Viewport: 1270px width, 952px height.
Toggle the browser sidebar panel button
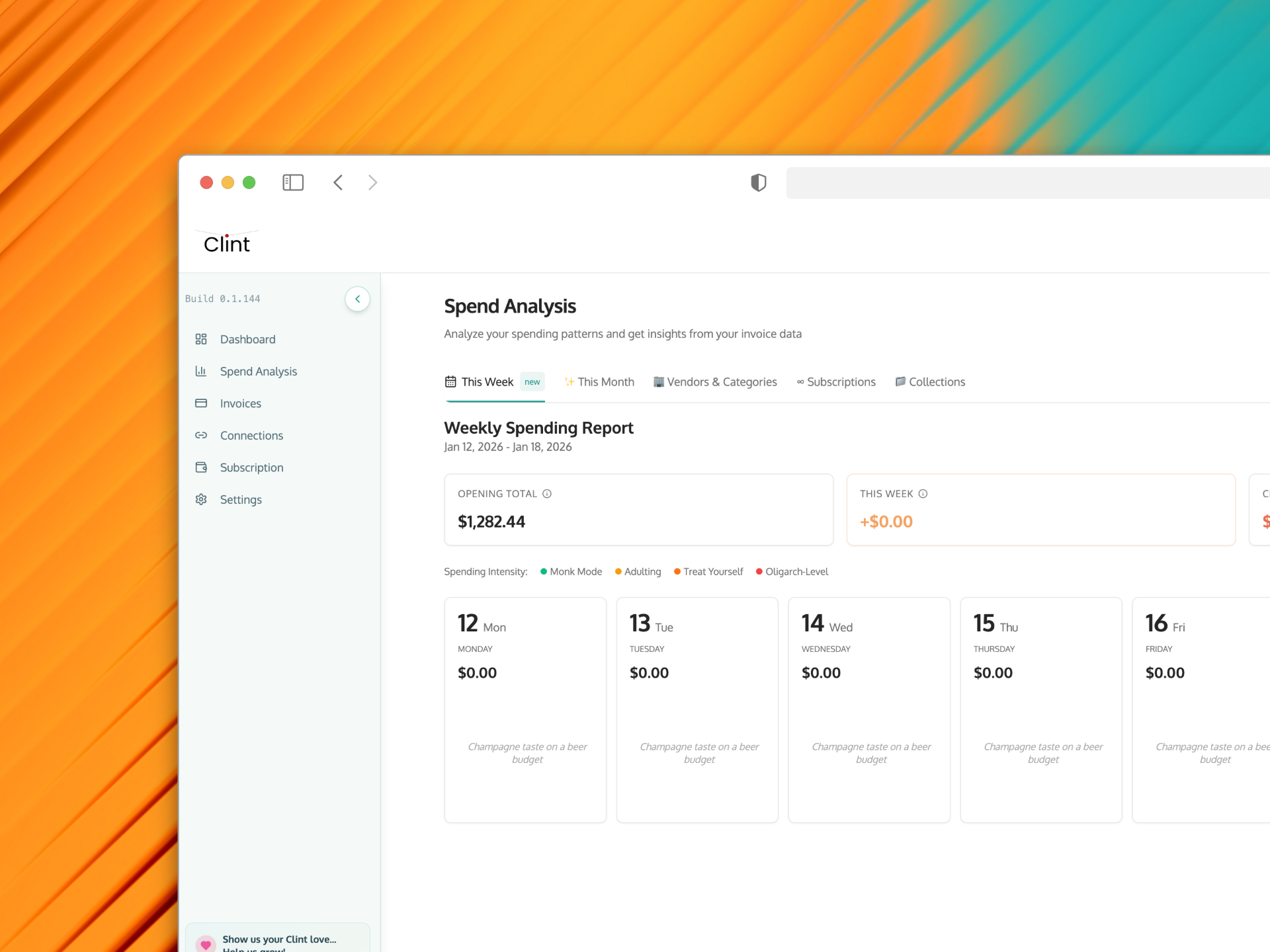[x=293, y=182]
